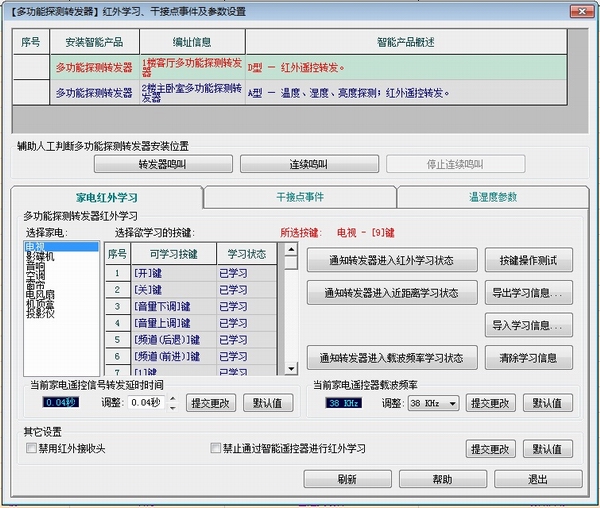The width and height of the screenshot is (600, 508).
Task: Click the delay time stepper up arrow
Action: [171, 398]
